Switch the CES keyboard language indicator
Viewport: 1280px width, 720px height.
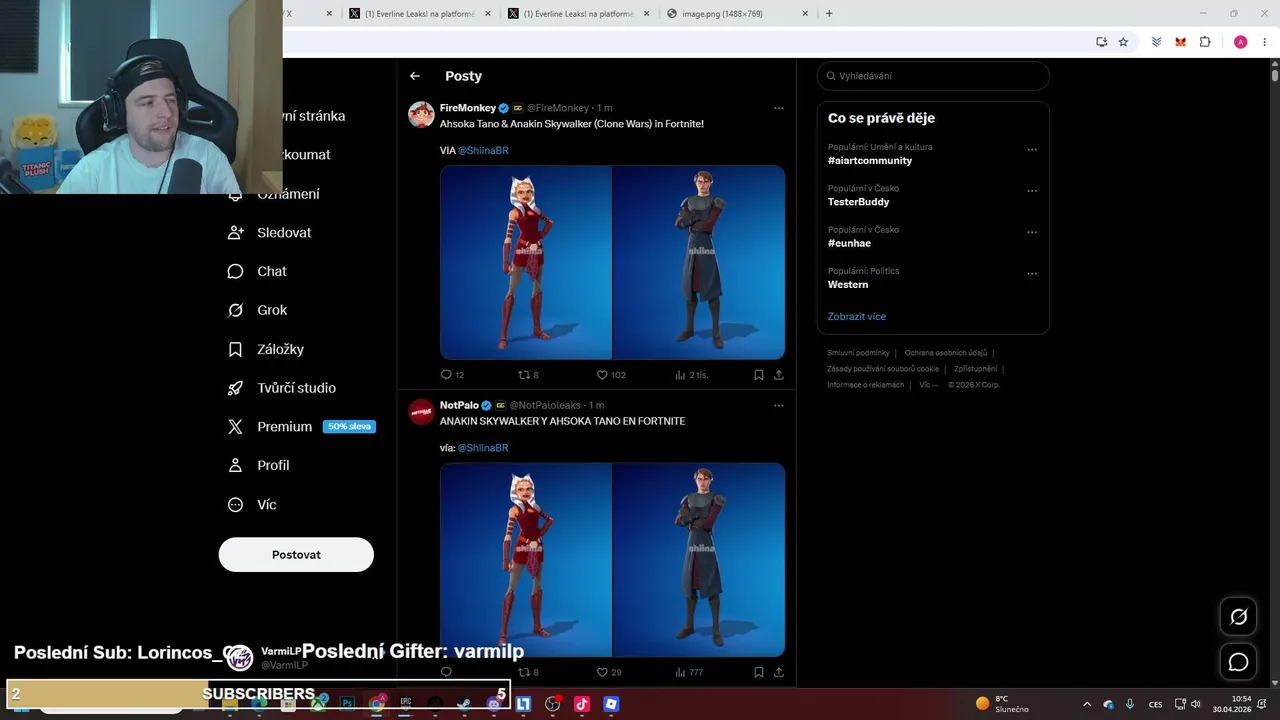click(x=1155, y=704)
